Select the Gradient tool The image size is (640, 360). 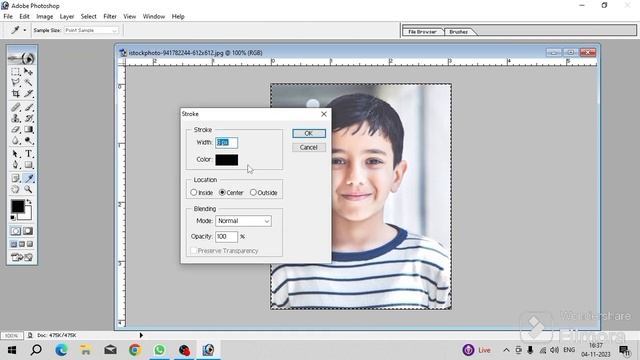[x=28, y=129]
